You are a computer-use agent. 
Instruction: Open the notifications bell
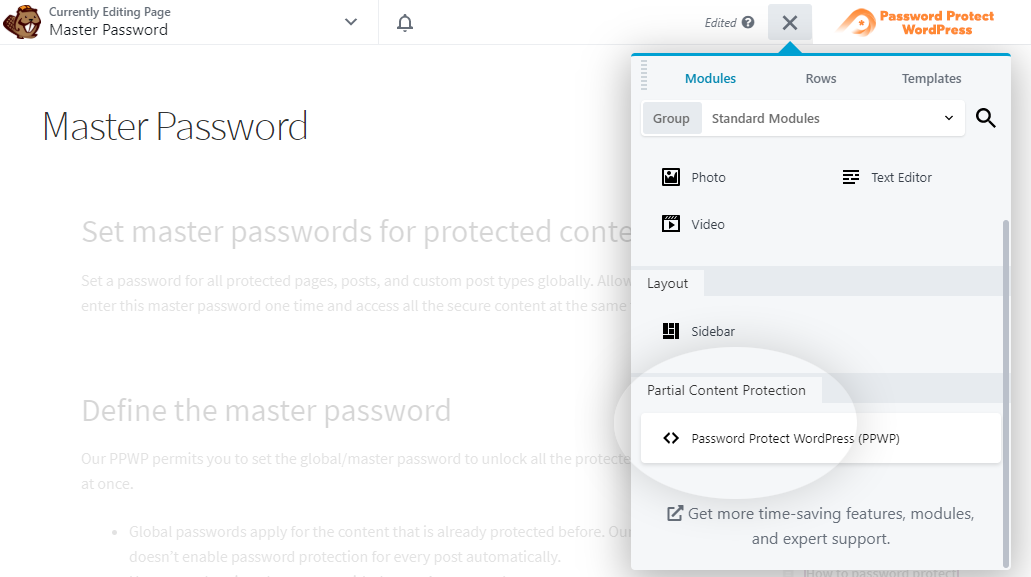[405, 23]
